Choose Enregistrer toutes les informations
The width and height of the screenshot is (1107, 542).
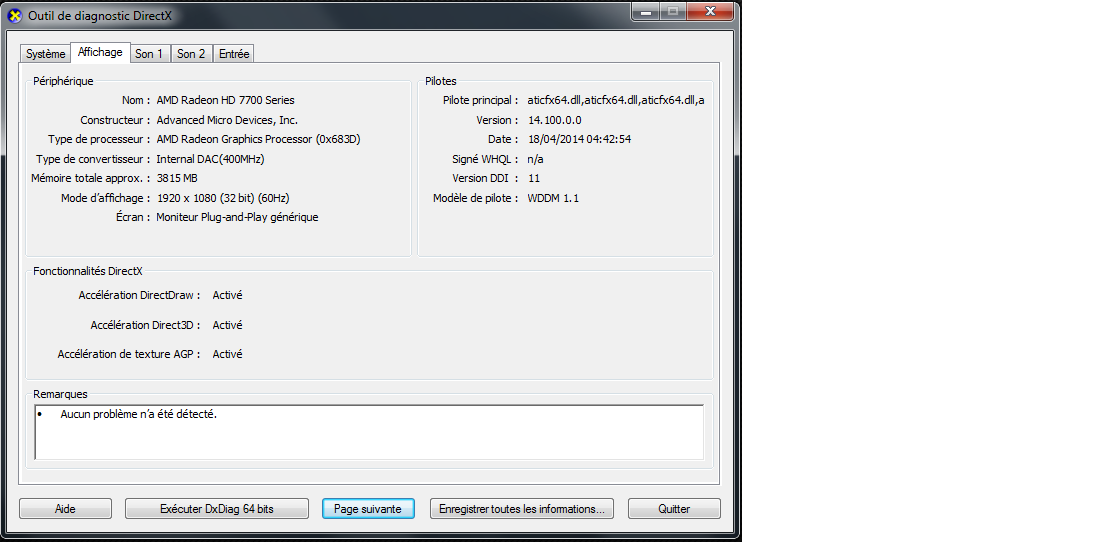point(522,509)
